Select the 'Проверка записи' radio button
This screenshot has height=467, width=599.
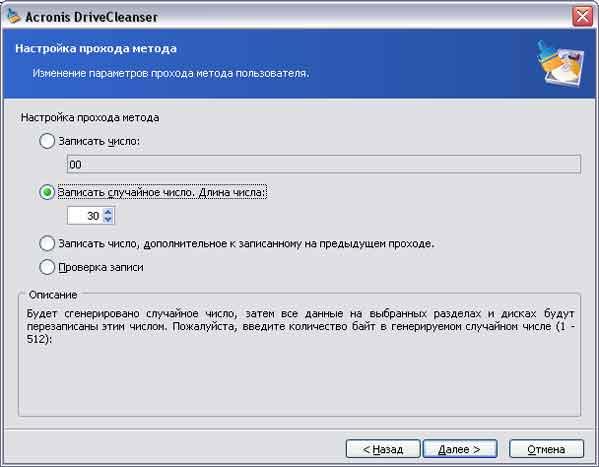47,267
